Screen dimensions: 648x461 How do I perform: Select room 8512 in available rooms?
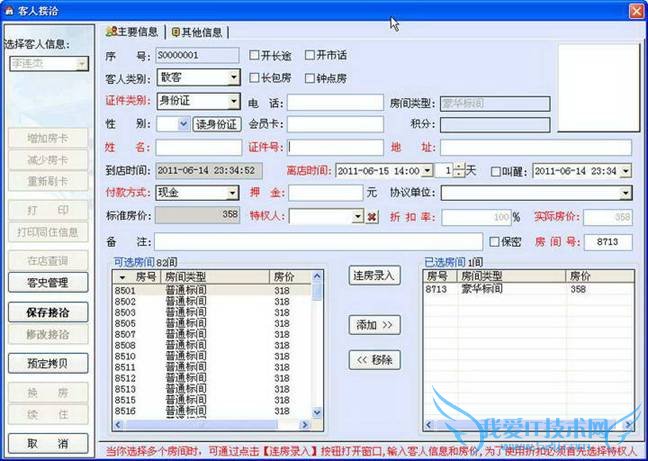(212, 378)
